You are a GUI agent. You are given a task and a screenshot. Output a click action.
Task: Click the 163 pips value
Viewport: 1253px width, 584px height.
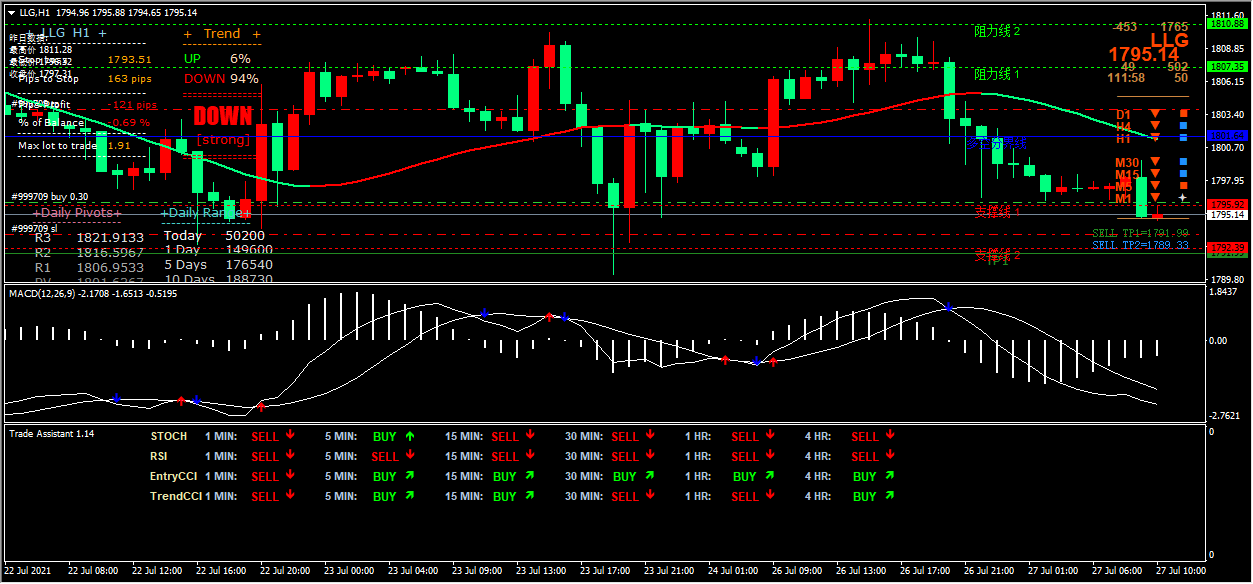129,78
